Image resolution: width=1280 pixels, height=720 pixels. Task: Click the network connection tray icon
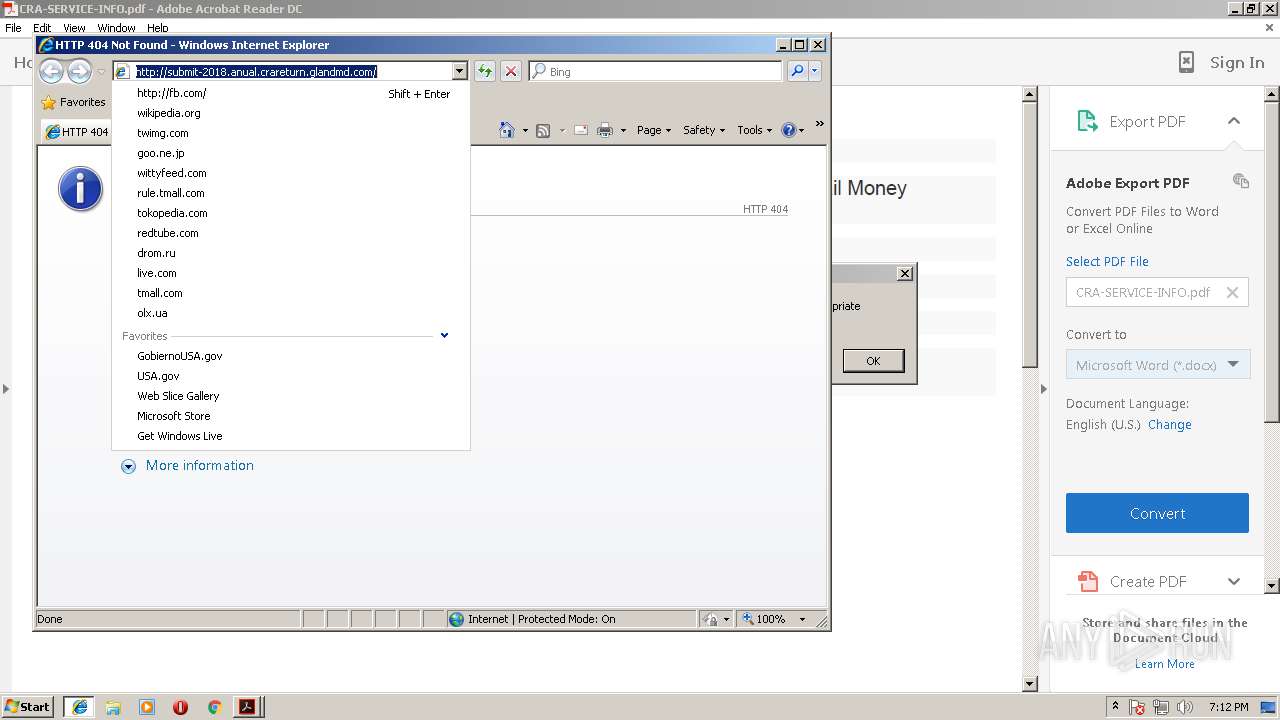tap(1161, 707)
